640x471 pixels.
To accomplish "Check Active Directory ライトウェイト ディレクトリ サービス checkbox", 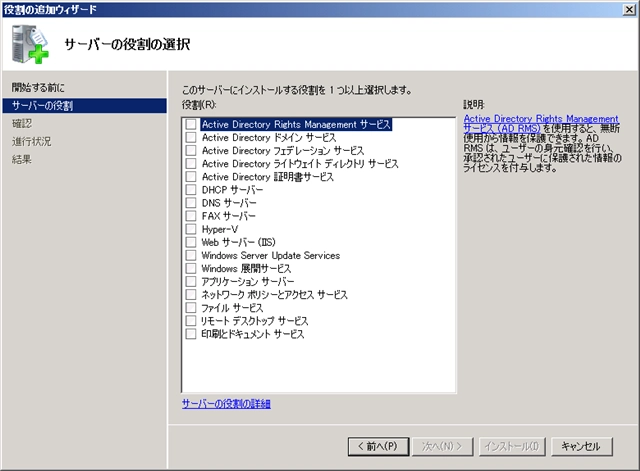I will (191, 163).
